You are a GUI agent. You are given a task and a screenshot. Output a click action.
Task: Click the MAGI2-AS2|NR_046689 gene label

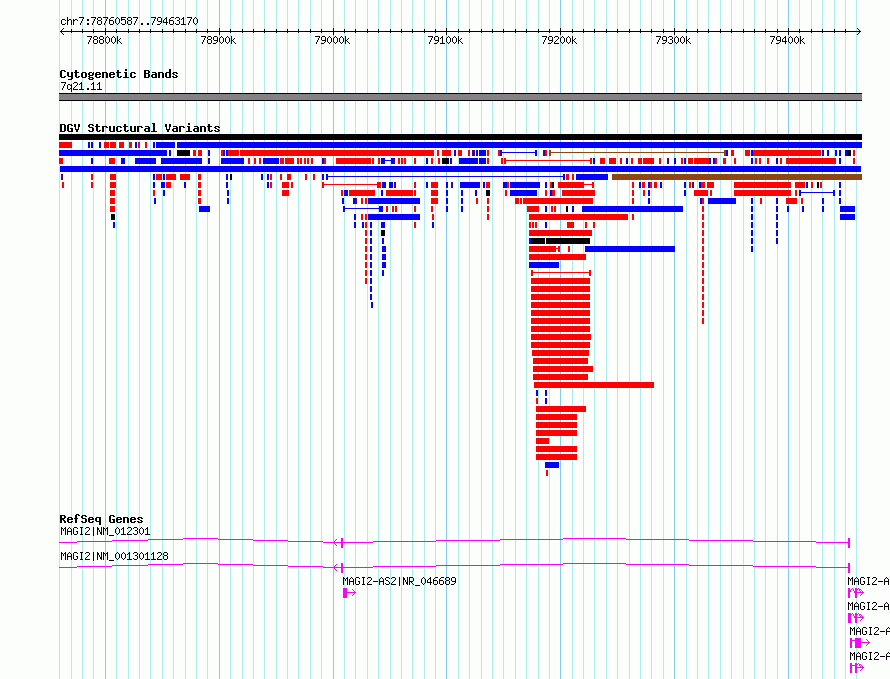399,581
